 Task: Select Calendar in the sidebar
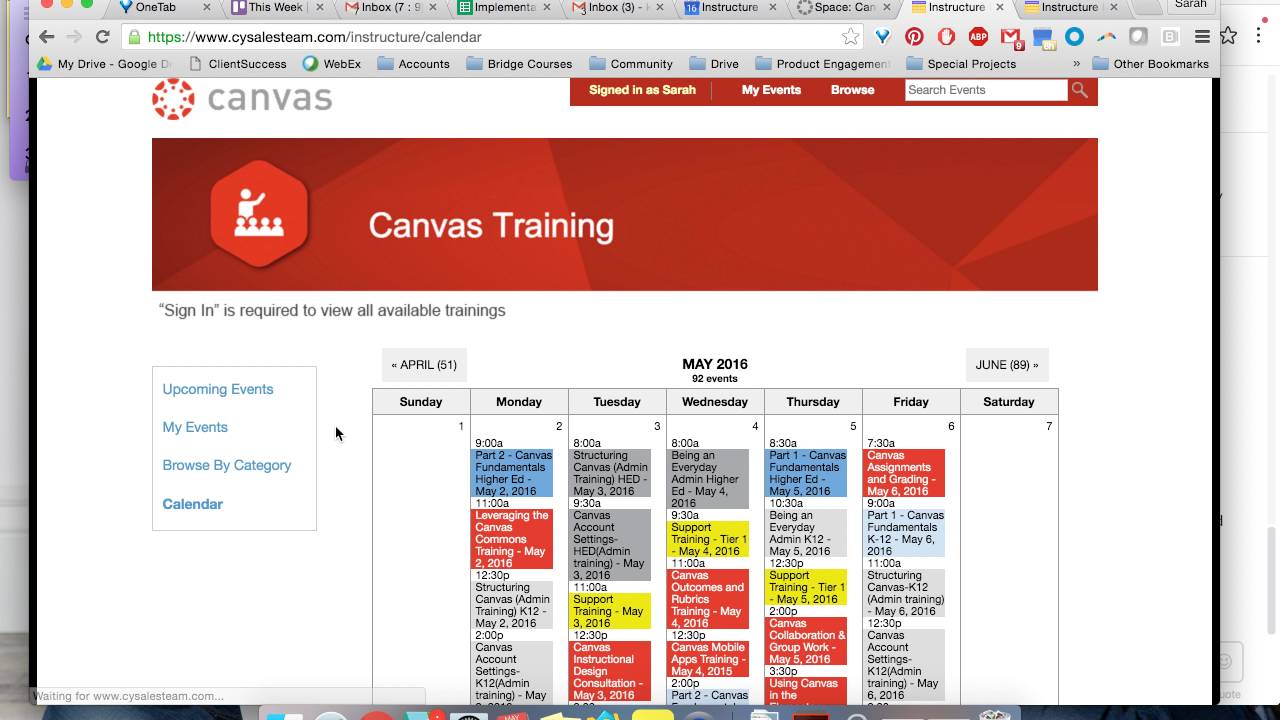pyautogui.click(x=193, y=504)
